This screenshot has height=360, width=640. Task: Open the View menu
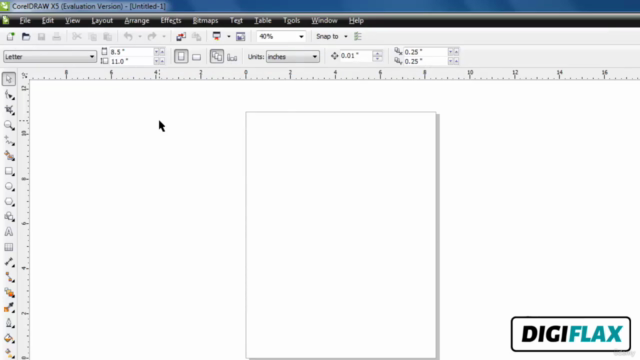(73, 20)
